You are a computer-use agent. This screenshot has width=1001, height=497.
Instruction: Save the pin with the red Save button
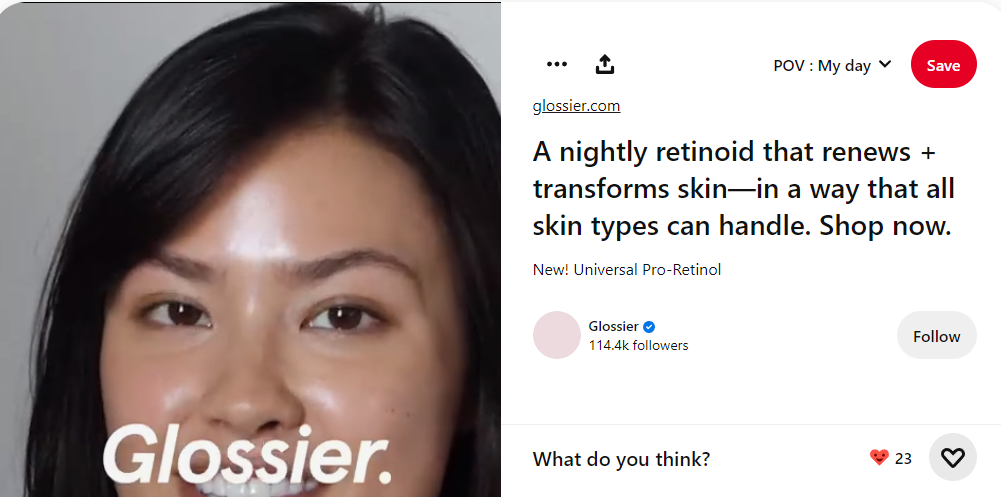coord(944,64)
